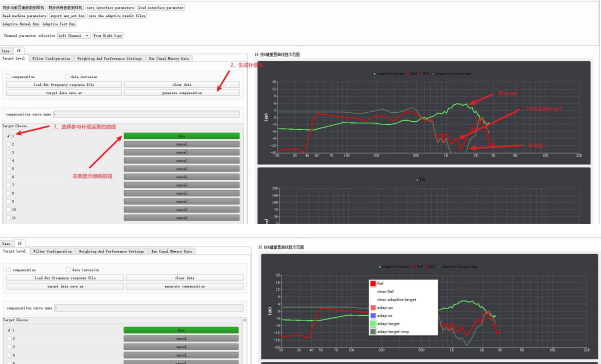
Task: Click pink color swatch in the context menu
Action: [373, 308]
